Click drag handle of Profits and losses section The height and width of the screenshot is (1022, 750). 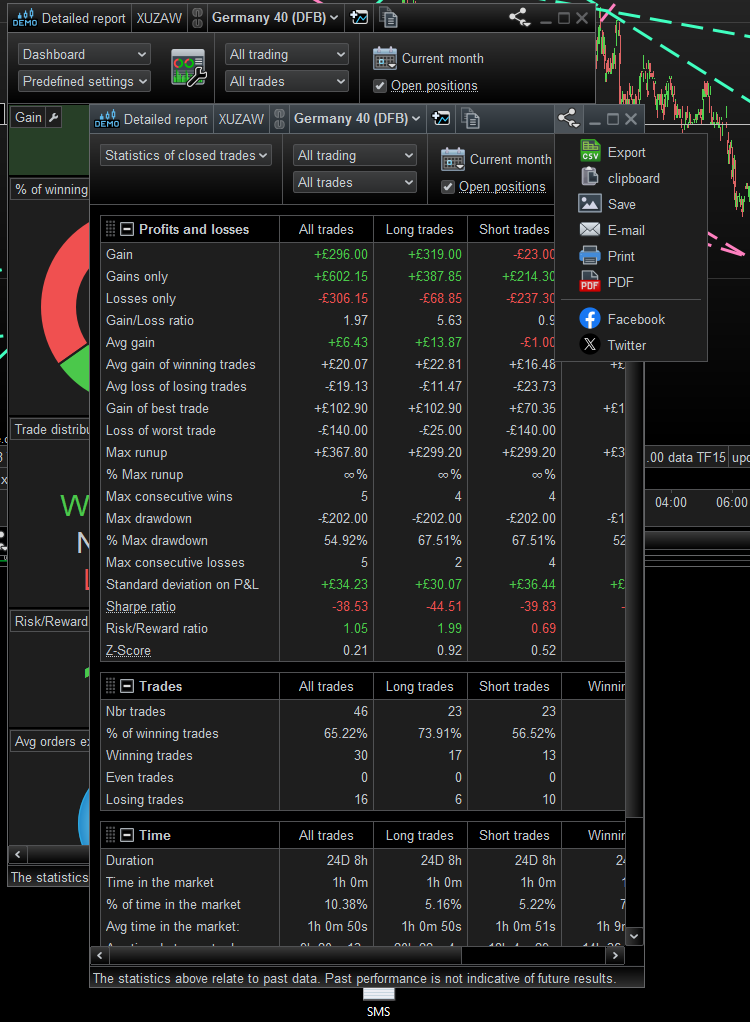110,229
